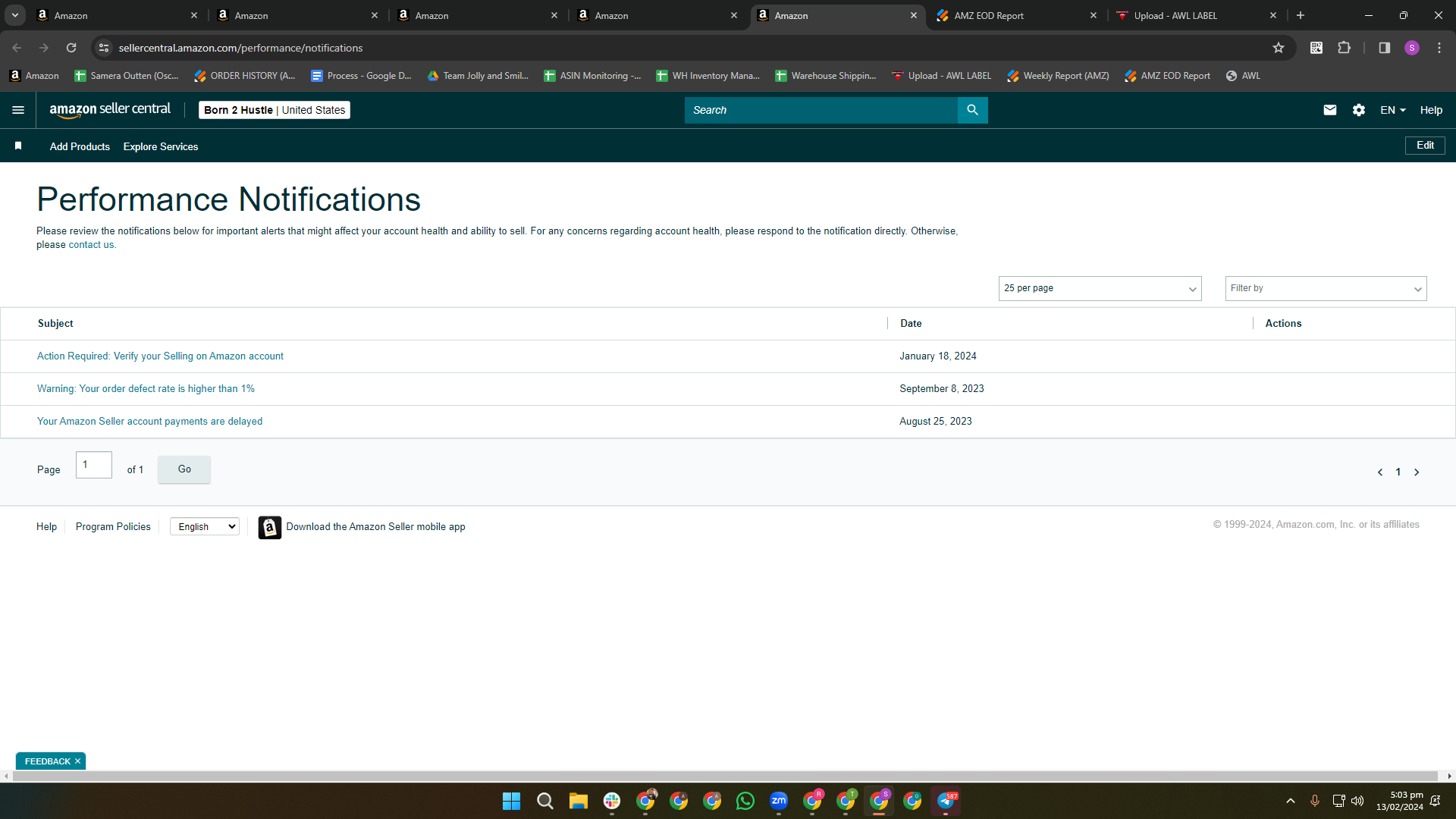Viewport: 1456px width, 819px height.
Task: Go to previous notifications page arrow
Action: click(1379, 472)
